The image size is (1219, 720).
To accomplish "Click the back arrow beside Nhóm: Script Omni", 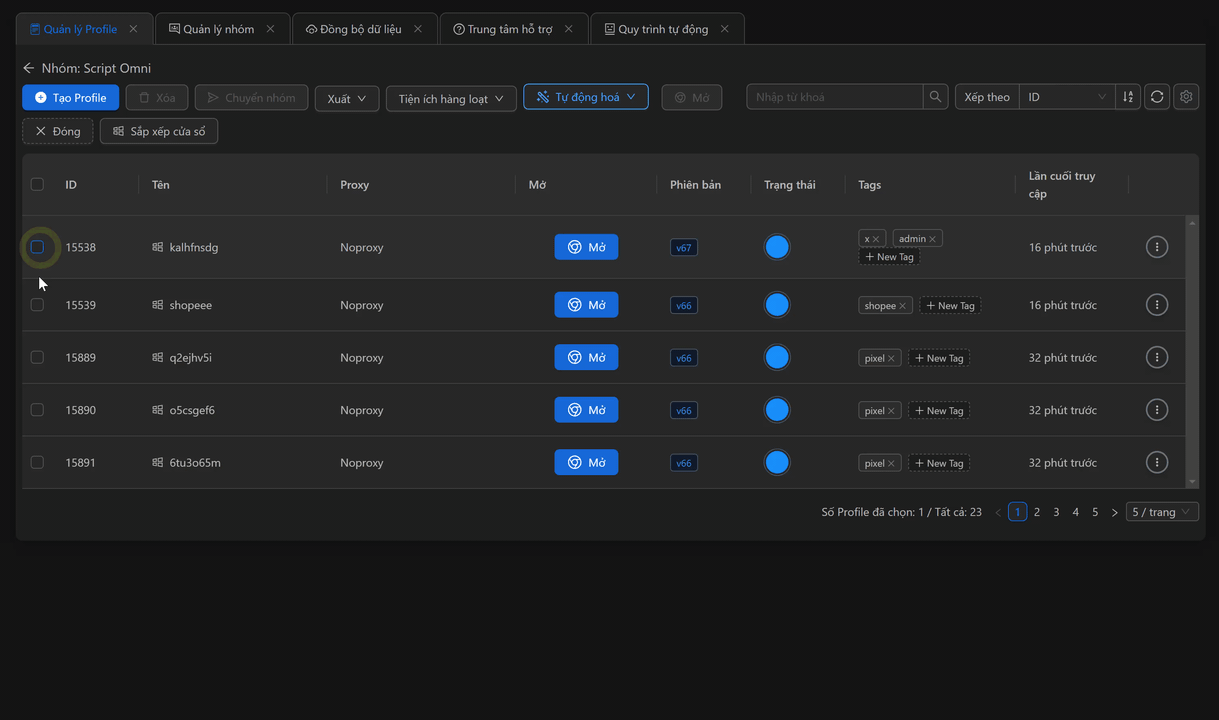I will [x=27, y=68].
